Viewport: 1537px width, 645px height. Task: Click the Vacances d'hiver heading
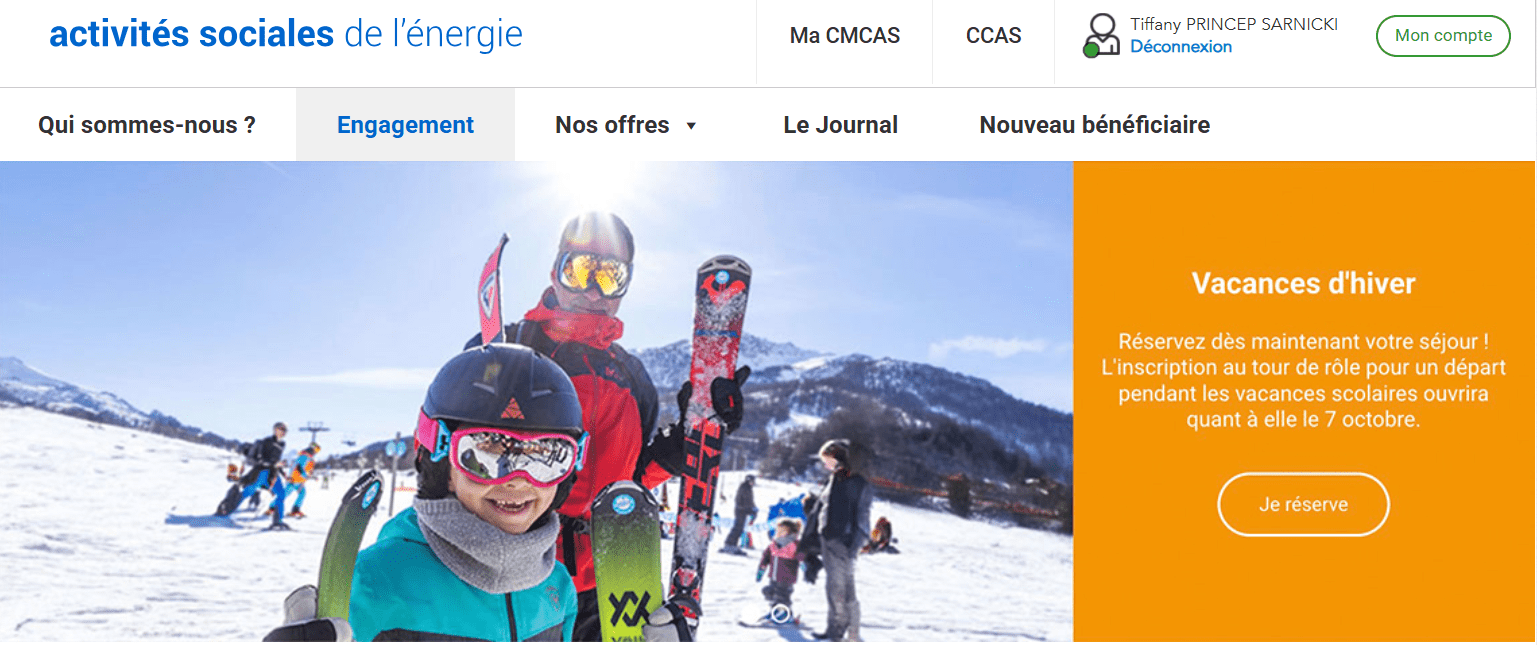[1303, 283]
